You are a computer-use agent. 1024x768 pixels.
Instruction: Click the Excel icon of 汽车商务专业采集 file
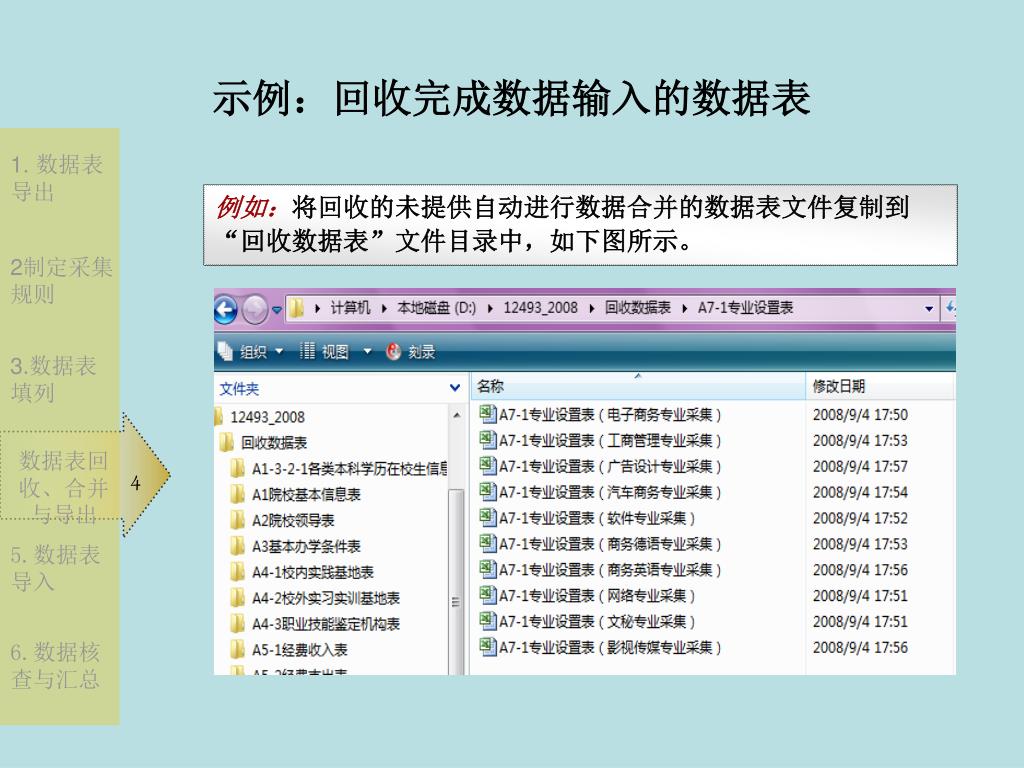tap(487, 491)
